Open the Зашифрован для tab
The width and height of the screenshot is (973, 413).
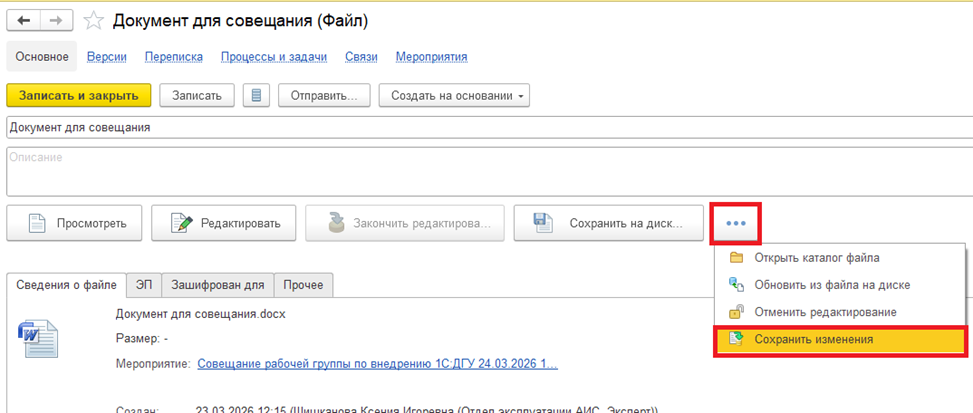[217, 285]
